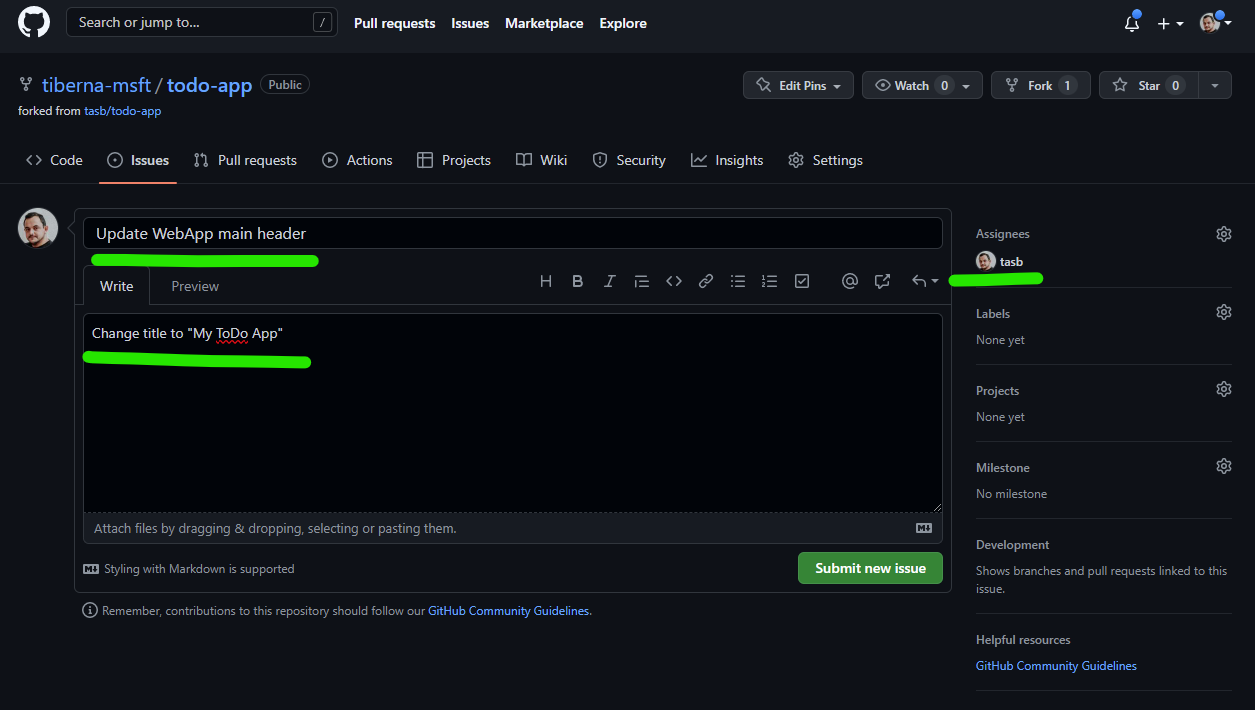Open notifications bell in the header
The image size is (1255, 710).
[x=1132, y=24]
